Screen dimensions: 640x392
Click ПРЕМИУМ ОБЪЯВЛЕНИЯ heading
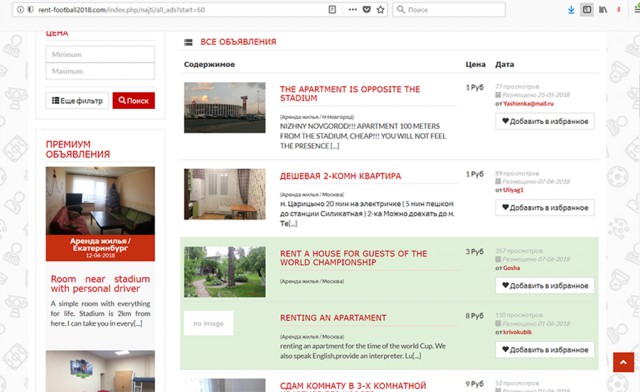point(78,149)
